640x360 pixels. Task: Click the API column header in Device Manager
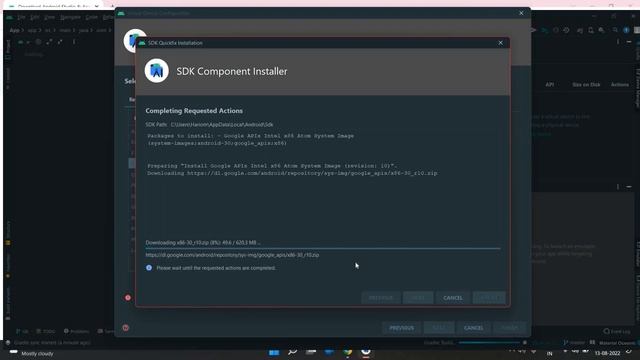pyautogui.click(x=550, y=84)
